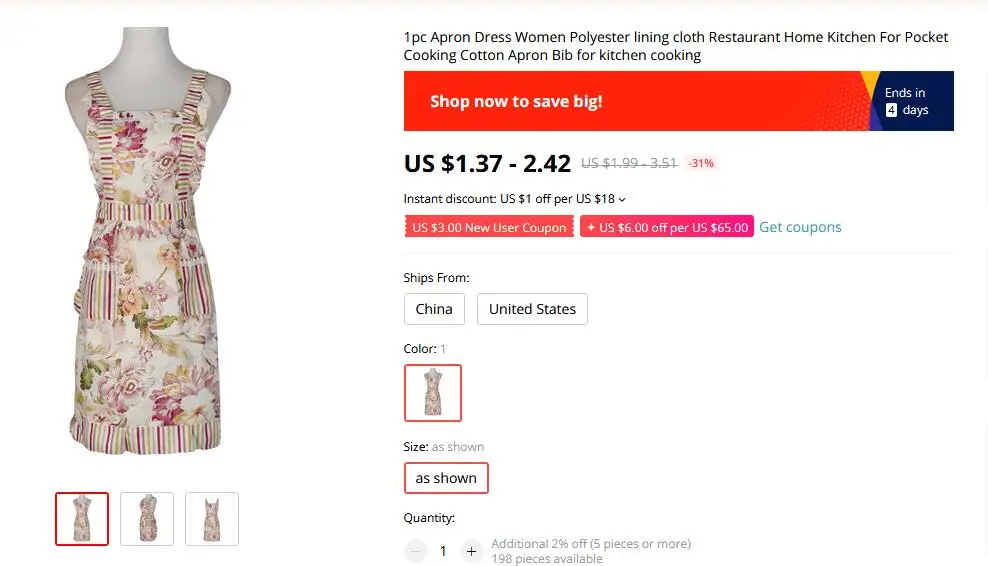Choose the 'as shown' size option
988x566 pixels.
446,478
